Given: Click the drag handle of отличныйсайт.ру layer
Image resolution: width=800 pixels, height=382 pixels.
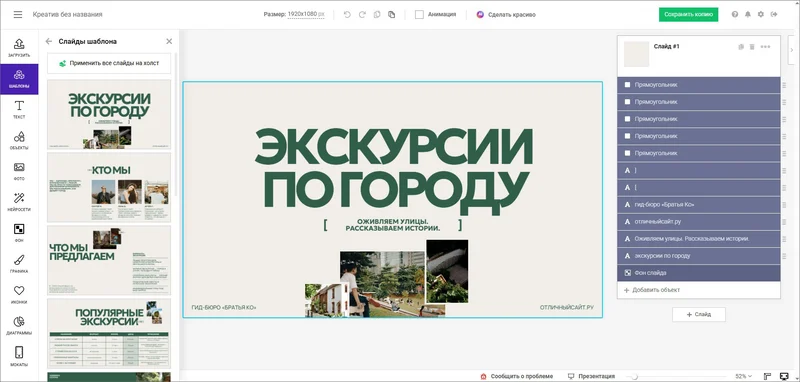Looking at the screenshot, I should point(784,222).
